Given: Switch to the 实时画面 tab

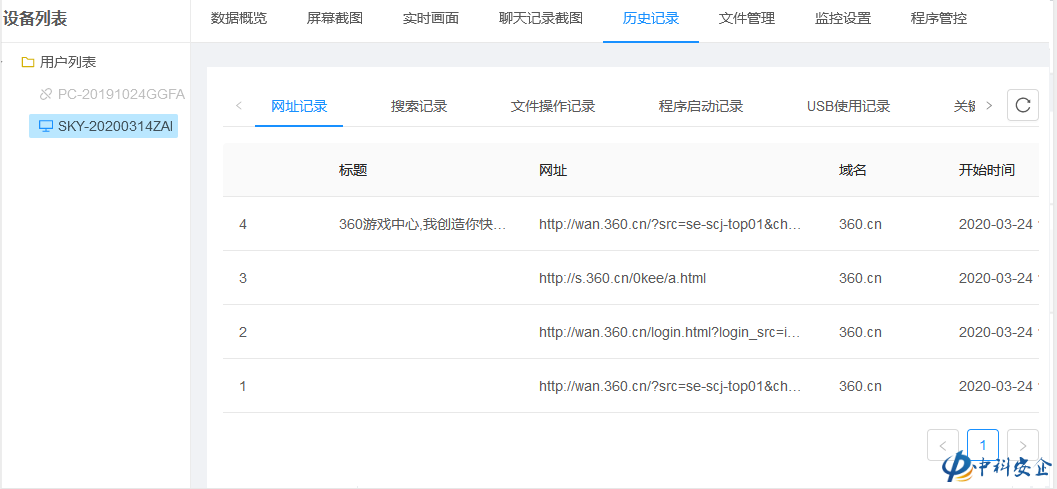Looking at the screenshot, I should click(431, 19).
